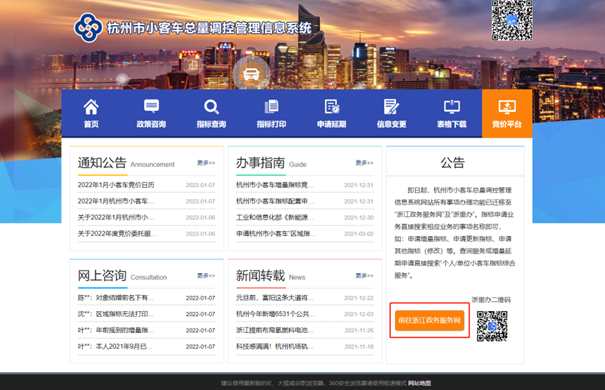Click the 通知公告 section heading
The width and height of the screenshot is (605, 390).
tap(102, 162)
